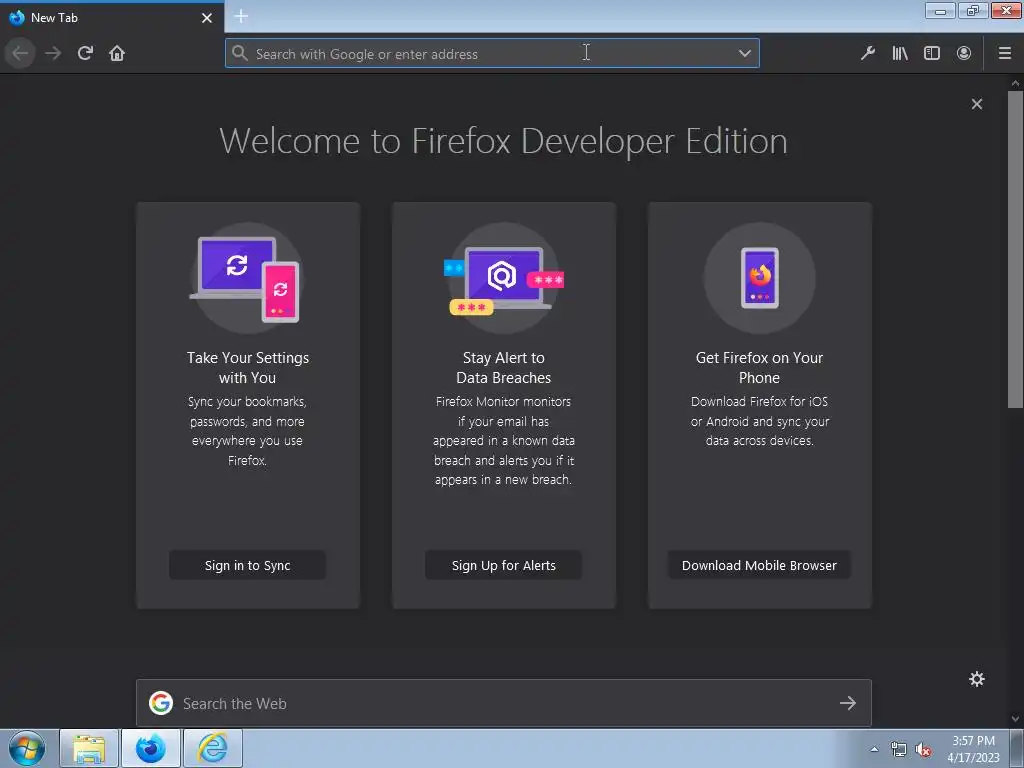This screenshot has width=1024, height=768.
Task: Focus the Search with Google address bar
Action: click(x=492, y=53)
